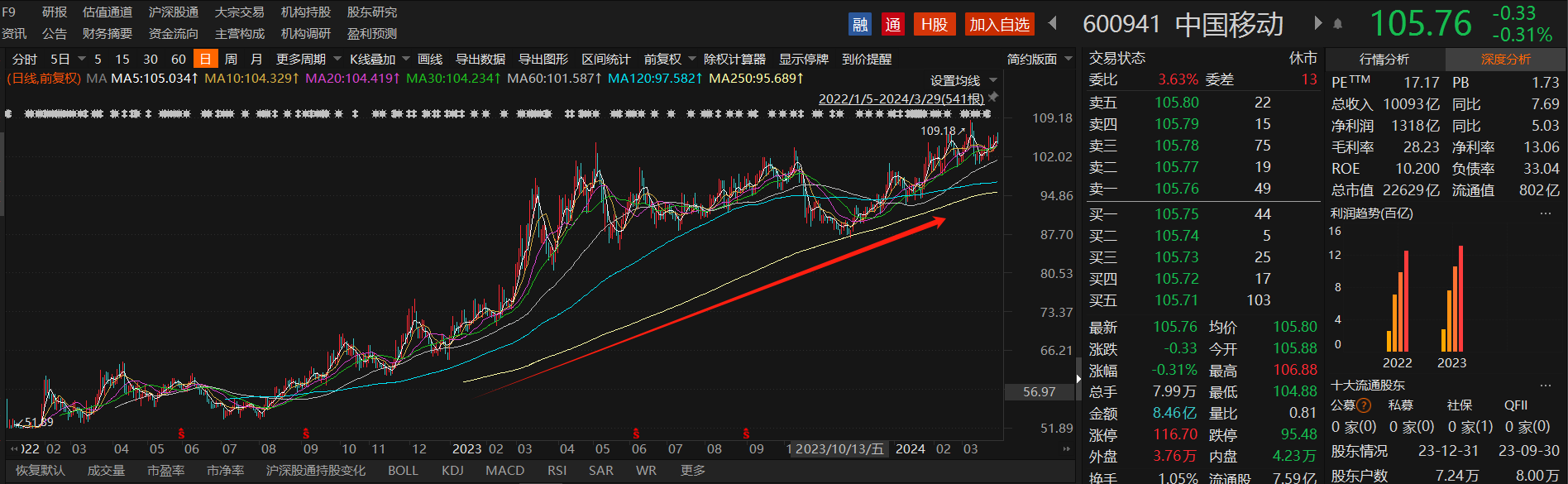This screenshot has height=484, width=1568.
Task: Click the H股 badge
Action: tap(935, 25)
